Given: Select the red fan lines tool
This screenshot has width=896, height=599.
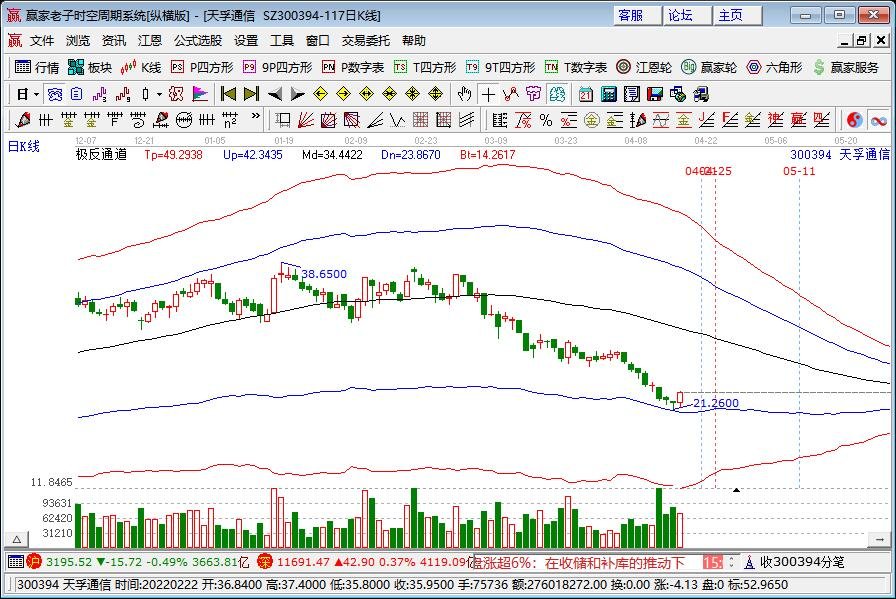Looking at the screenshot, I should point(306,120).
